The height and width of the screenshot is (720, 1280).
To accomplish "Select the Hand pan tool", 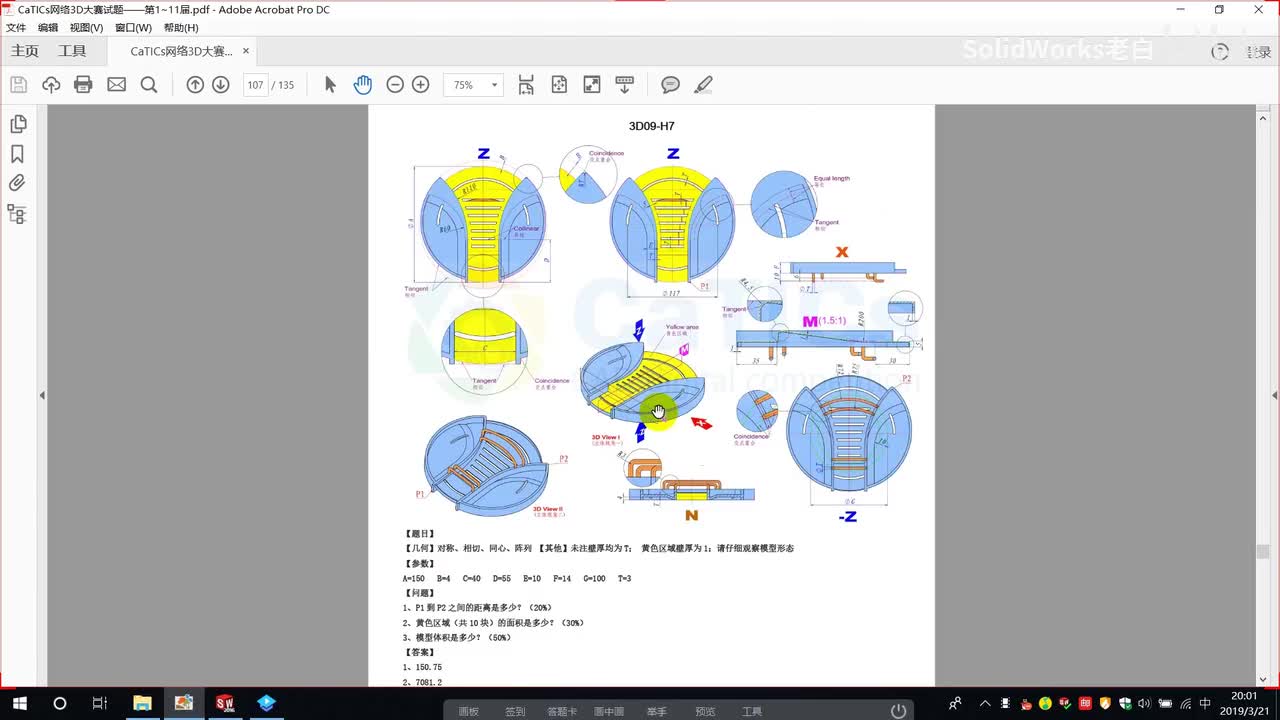I will coord(362,85).
